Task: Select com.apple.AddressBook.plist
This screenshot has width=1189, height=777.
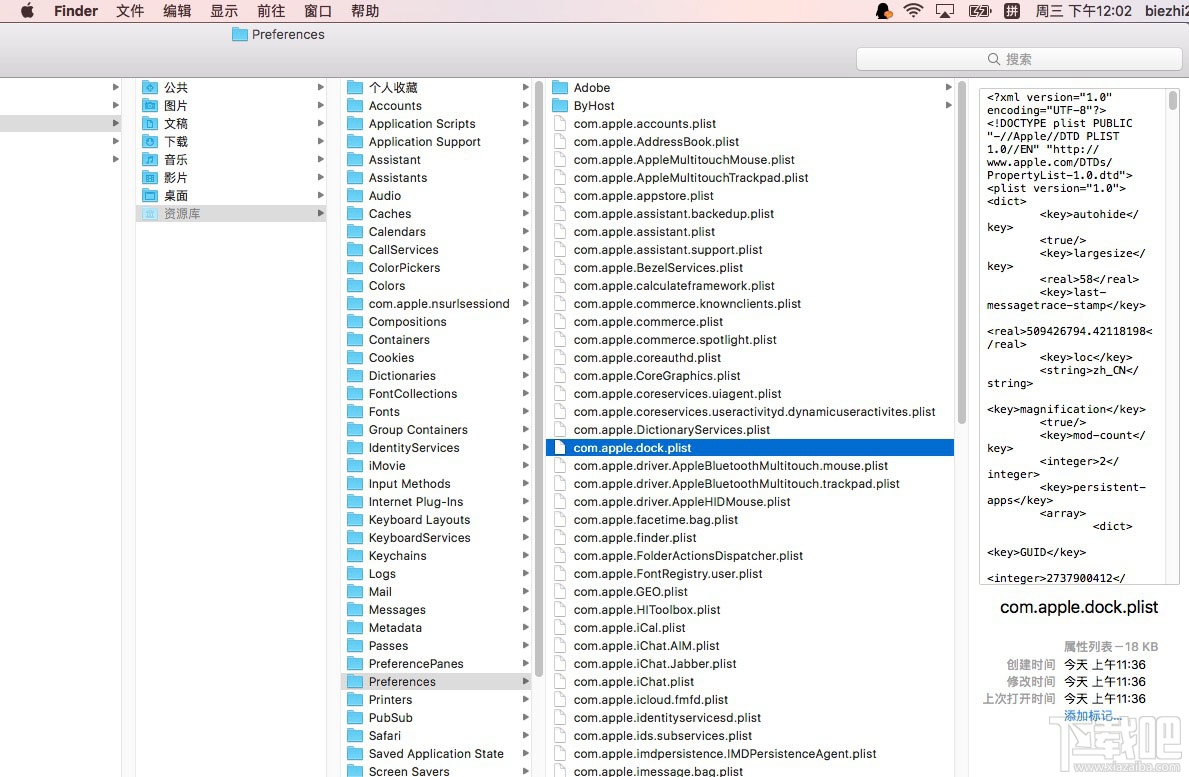Action: tap(656, 142)
